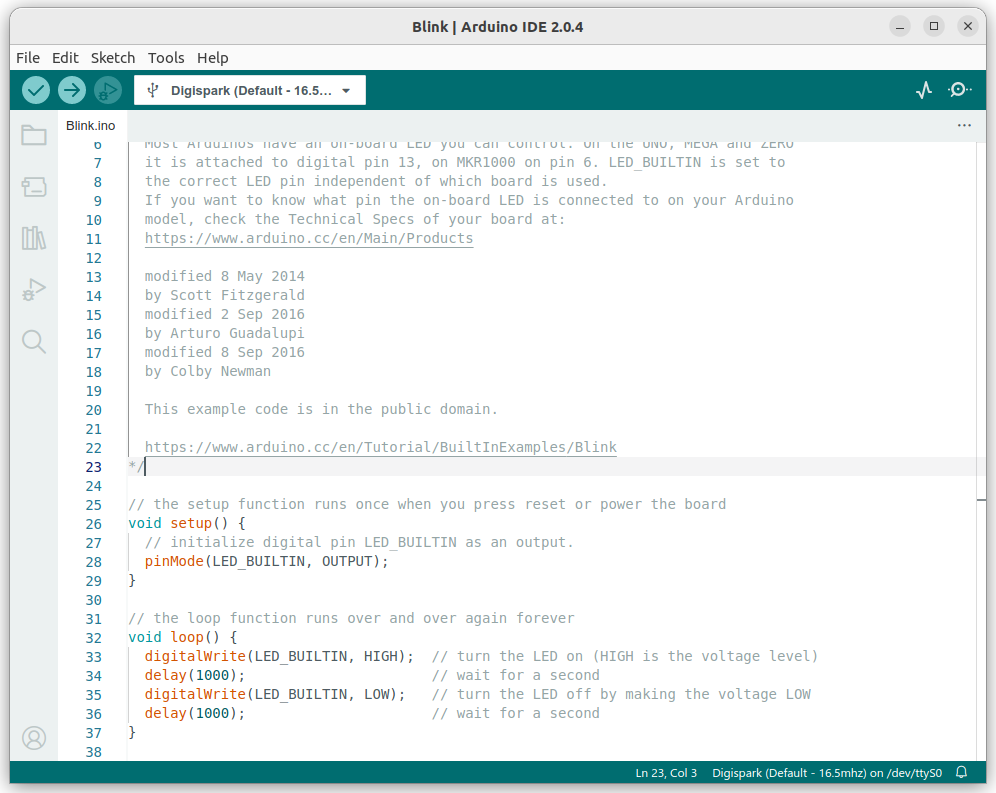996x793 pixels.
Task: Click the Verify sketch checkmark button
Action: click(x=36, y=90)
